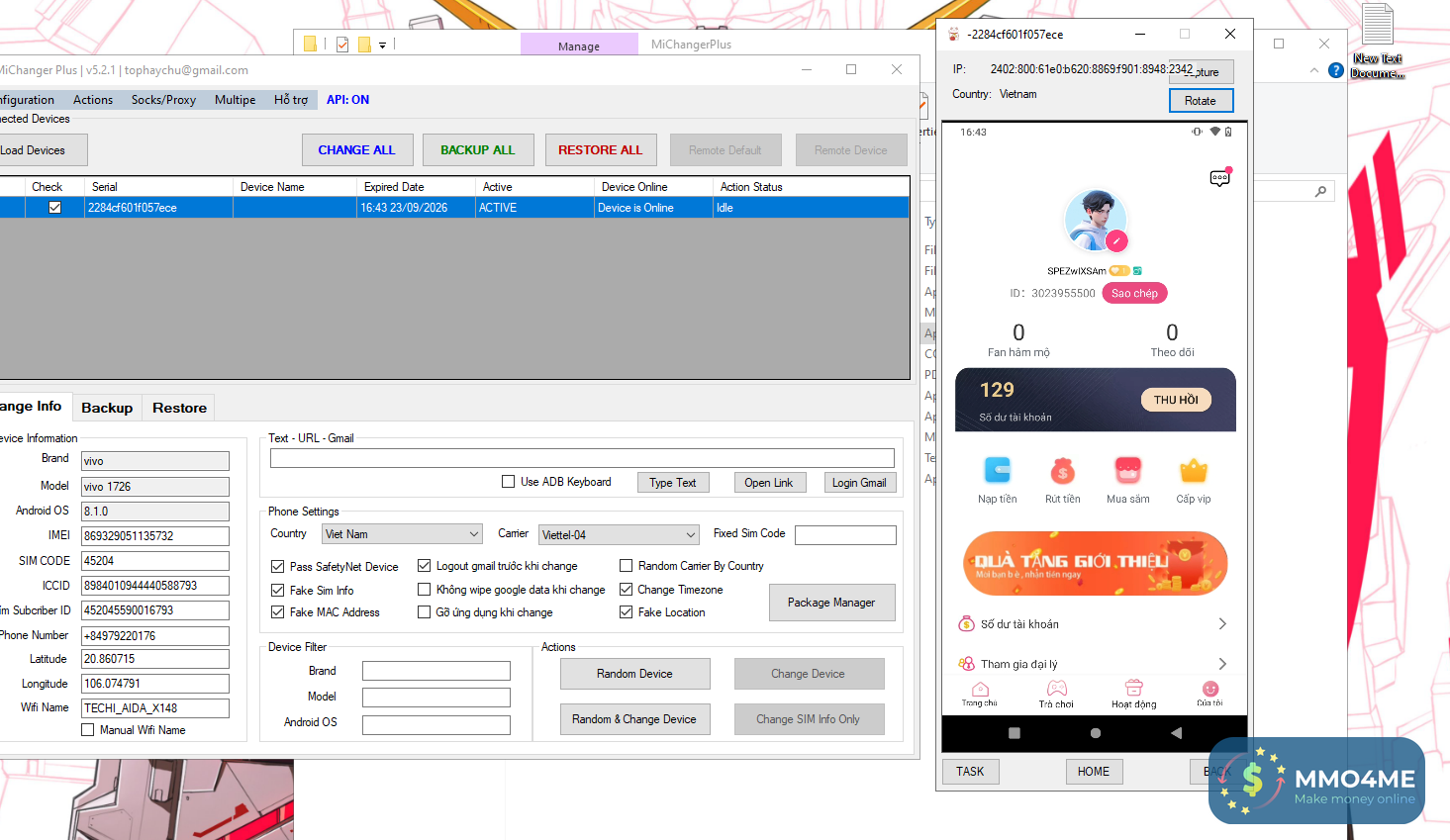This screenshot has height=840, width=1450.
Task: Expand Số dư tài khoản row chevron
Action: 1222,624
